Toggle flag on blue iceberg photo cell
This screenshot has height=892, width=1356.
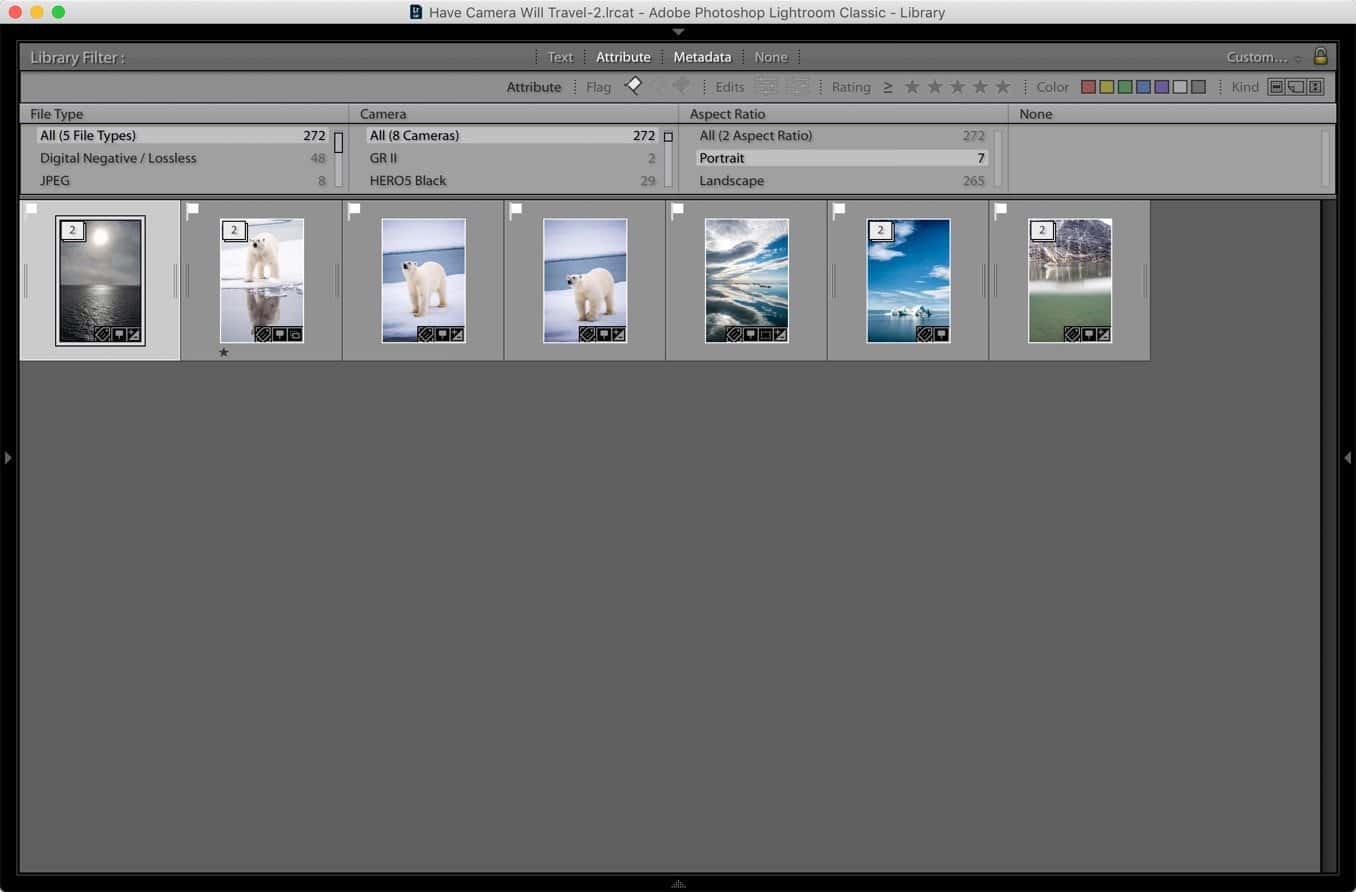click(x=839, y=210)
